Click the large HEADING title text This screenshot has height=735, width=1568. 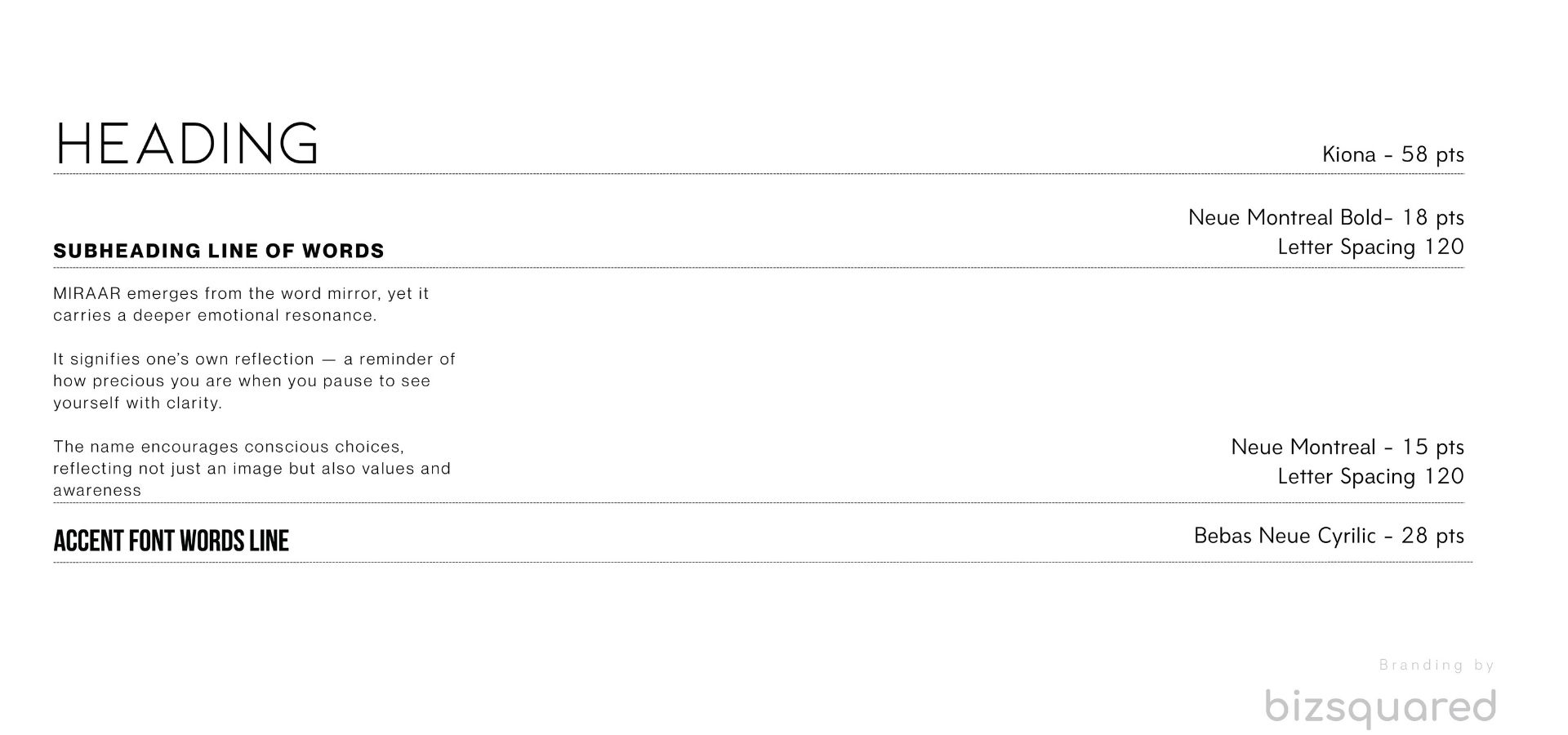pyautogui.click(x=187, y=143)
